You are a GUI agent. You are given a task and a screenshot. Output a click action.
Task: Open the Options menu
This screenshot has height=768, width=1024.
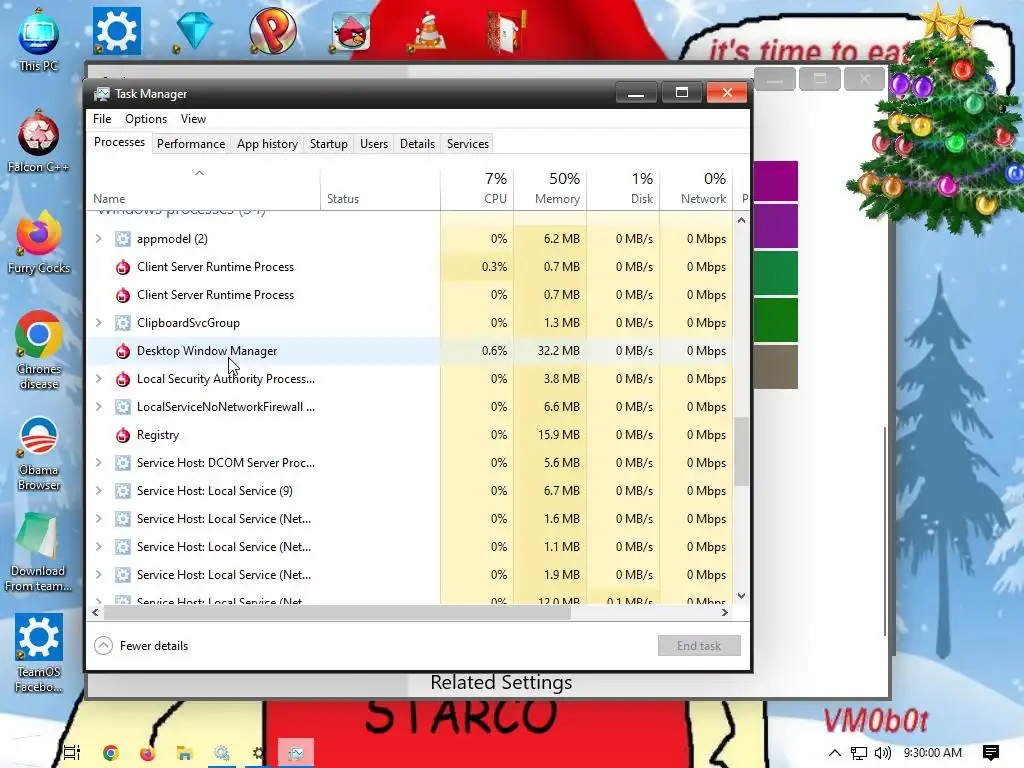coord(146,119)
